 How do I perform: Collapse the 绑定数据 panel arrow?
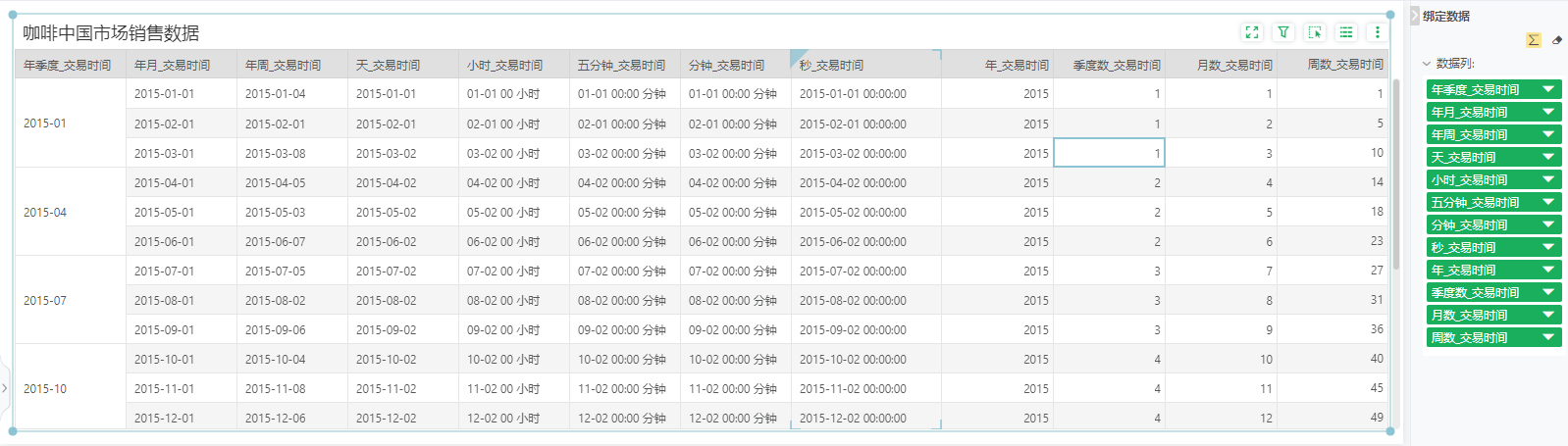[1415, 16]
